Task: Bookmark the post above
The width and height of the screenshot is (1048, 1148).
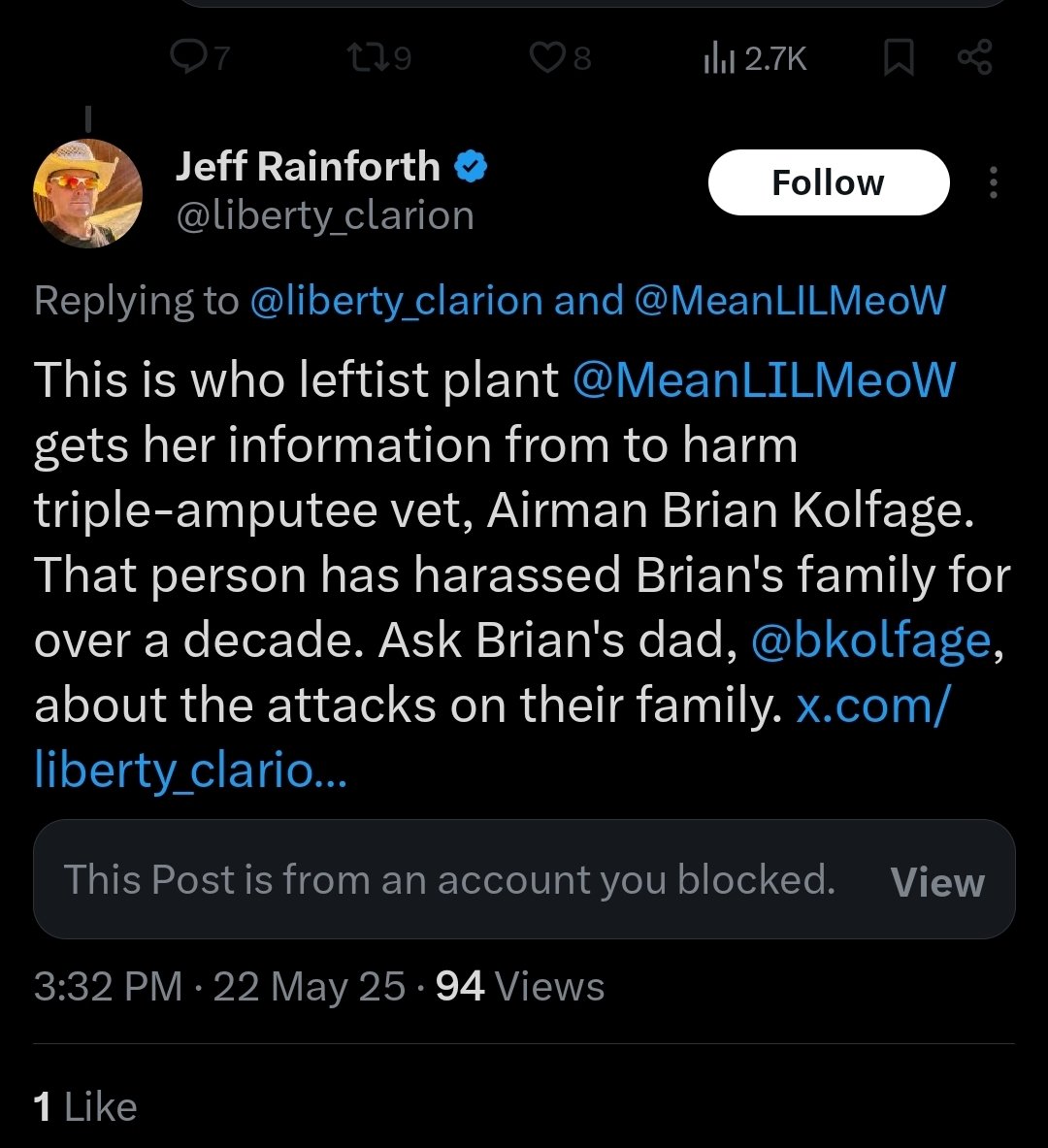Action: 900,59
